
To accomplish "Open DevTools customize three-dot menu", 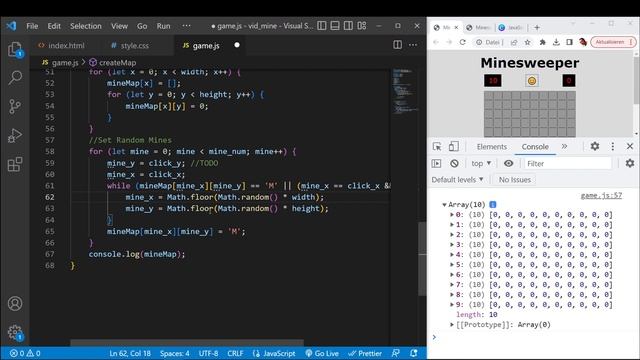I will coord(612,146).
